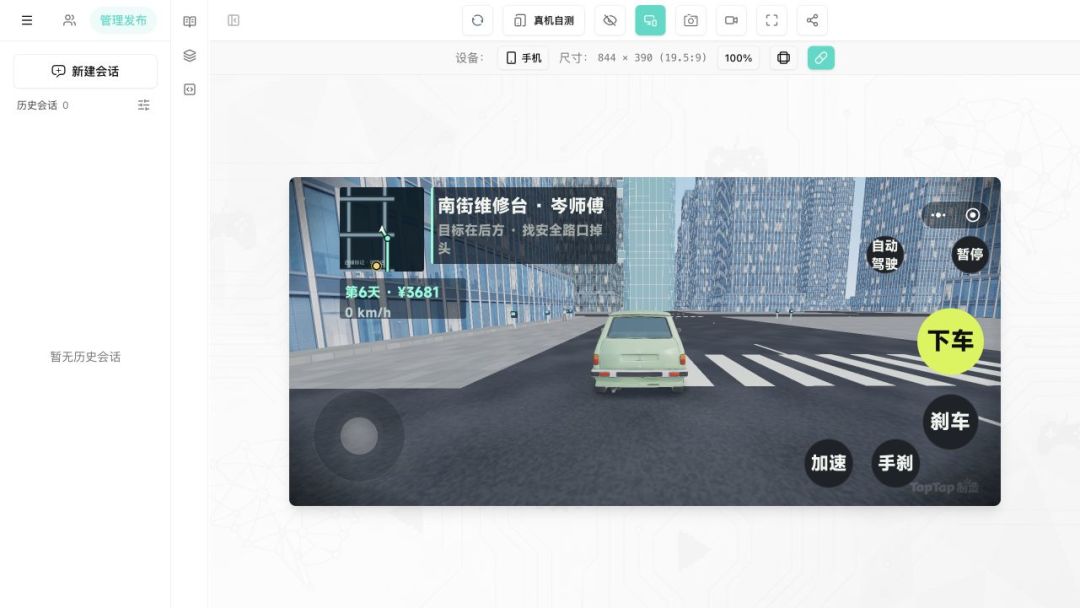Open the 100% zoom dropdown
Viewport: 1080px width, 608px height.
click(x=738, y=58)
